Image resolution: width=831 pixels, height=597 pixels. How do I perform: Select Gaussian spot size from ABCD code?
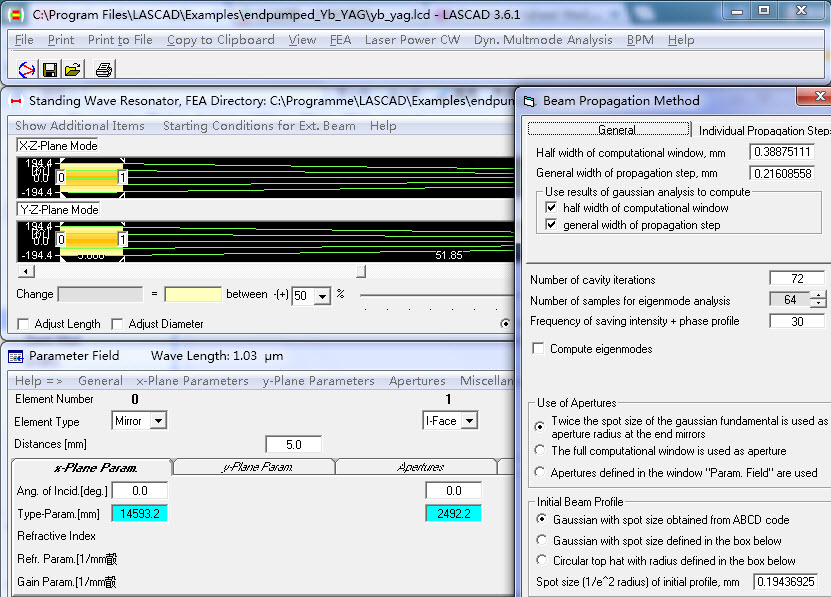click(x=541, y=519)
